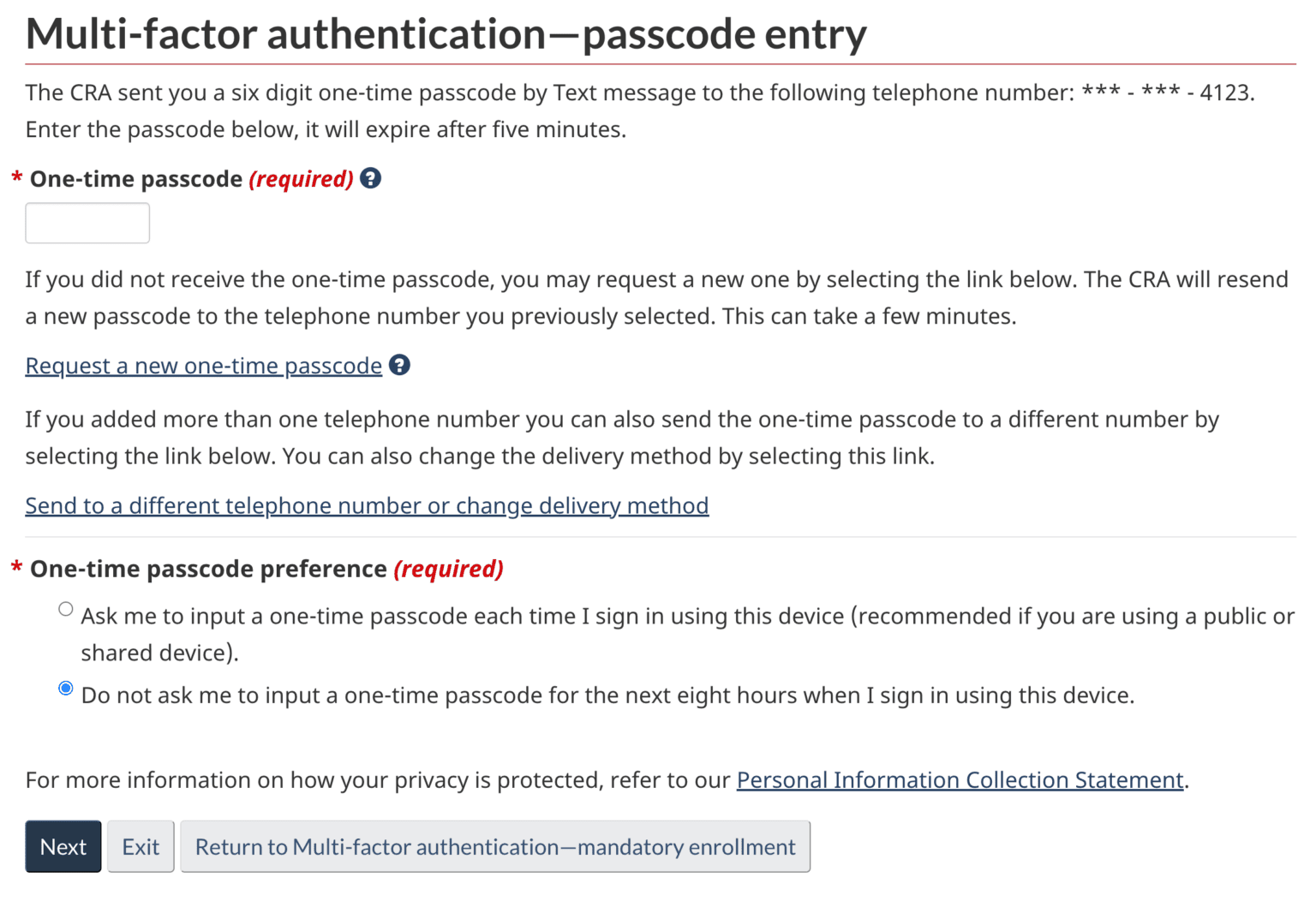This screenshot has height=901, width=1316.
Task: Select the ask-each-time passcode radio button
Action: (66, 609)
